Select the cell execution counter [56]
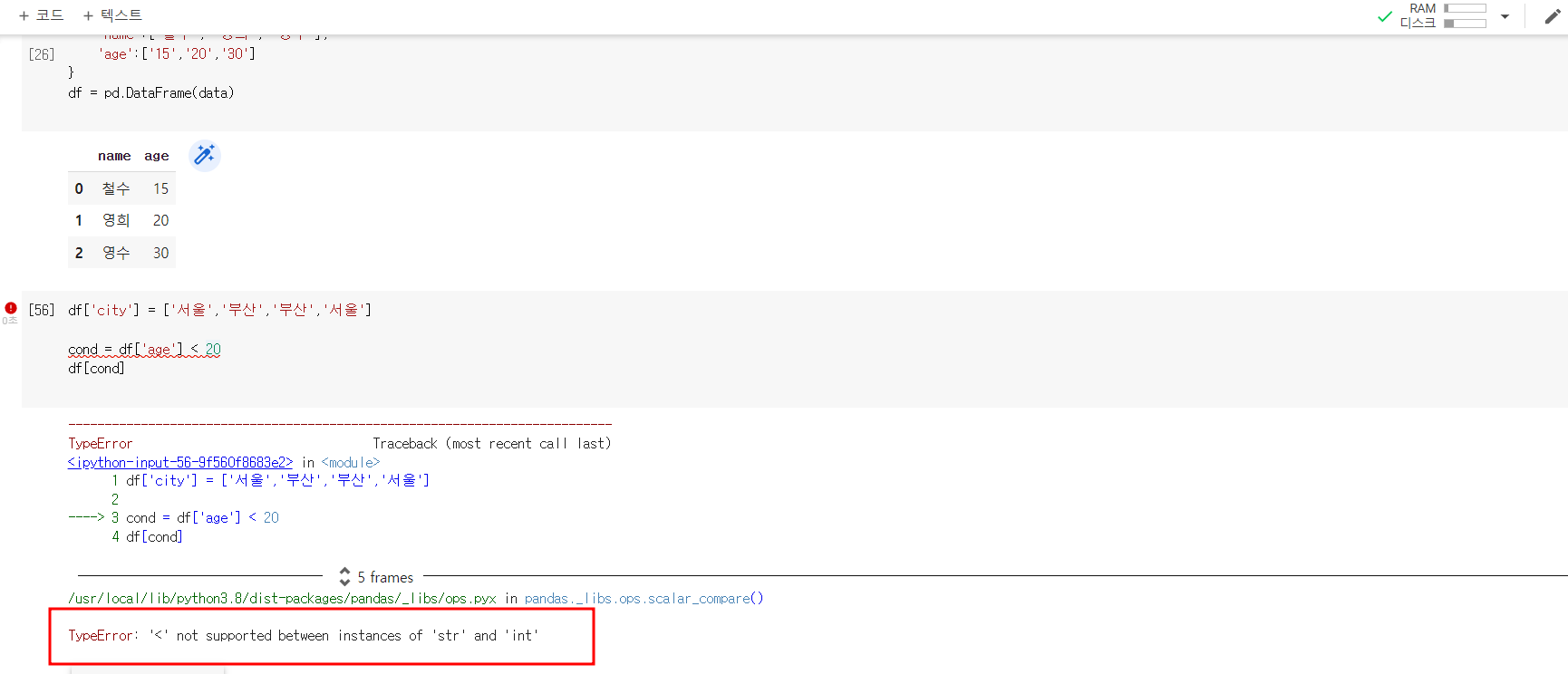 [42, 310]
